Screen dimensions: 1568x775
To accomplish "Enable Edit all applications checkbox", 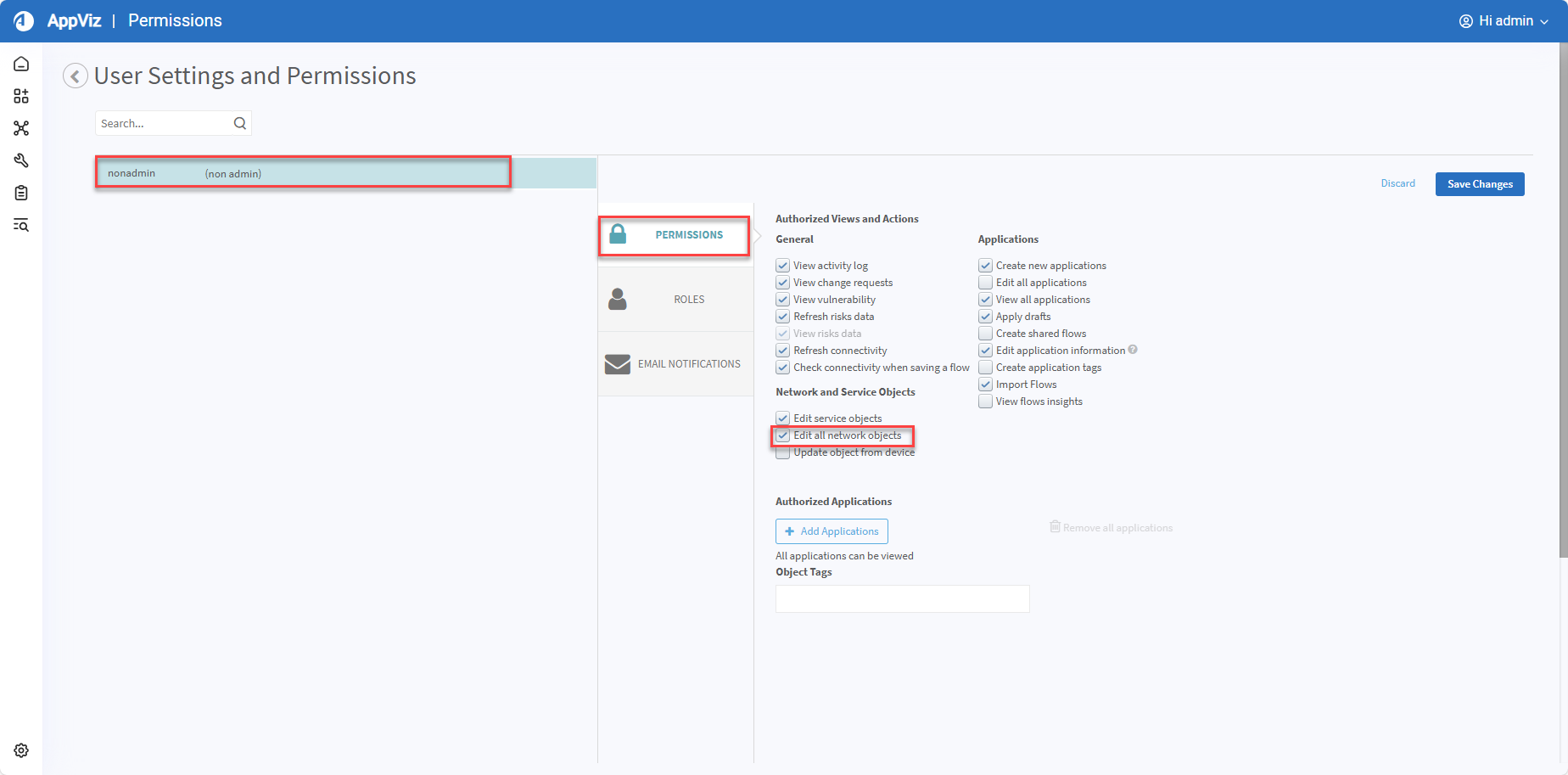I will (985, 283).
